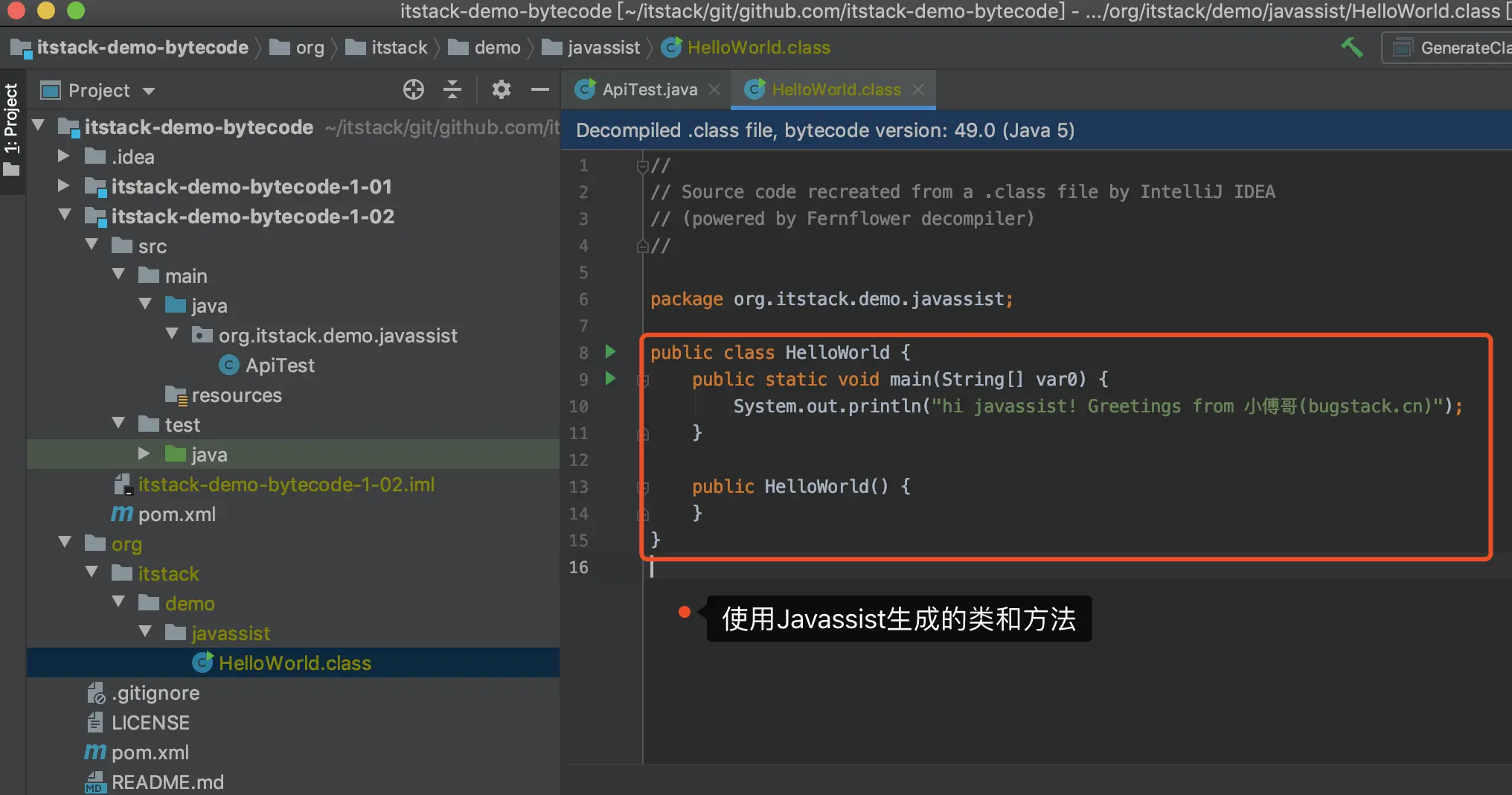Screen dimensions: 1512x795
Task: Select the README.md markdown file icon
Action: 96,782
